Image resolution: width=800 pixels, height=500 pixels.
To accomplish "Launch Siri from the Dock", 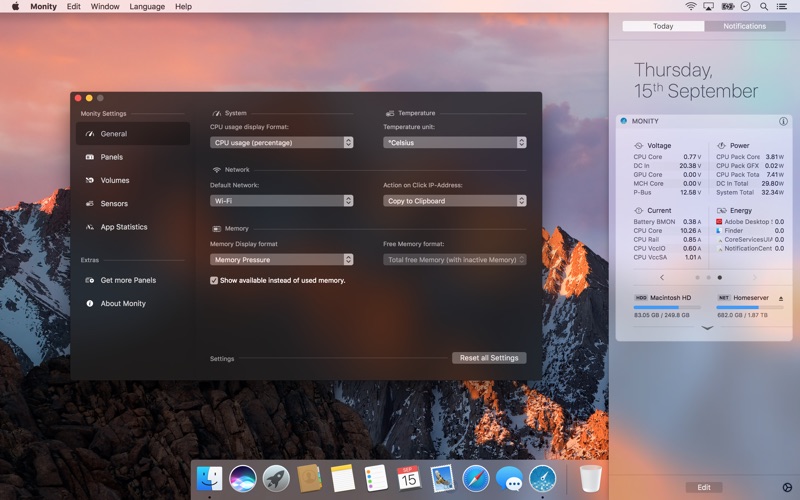I will 242,479.
